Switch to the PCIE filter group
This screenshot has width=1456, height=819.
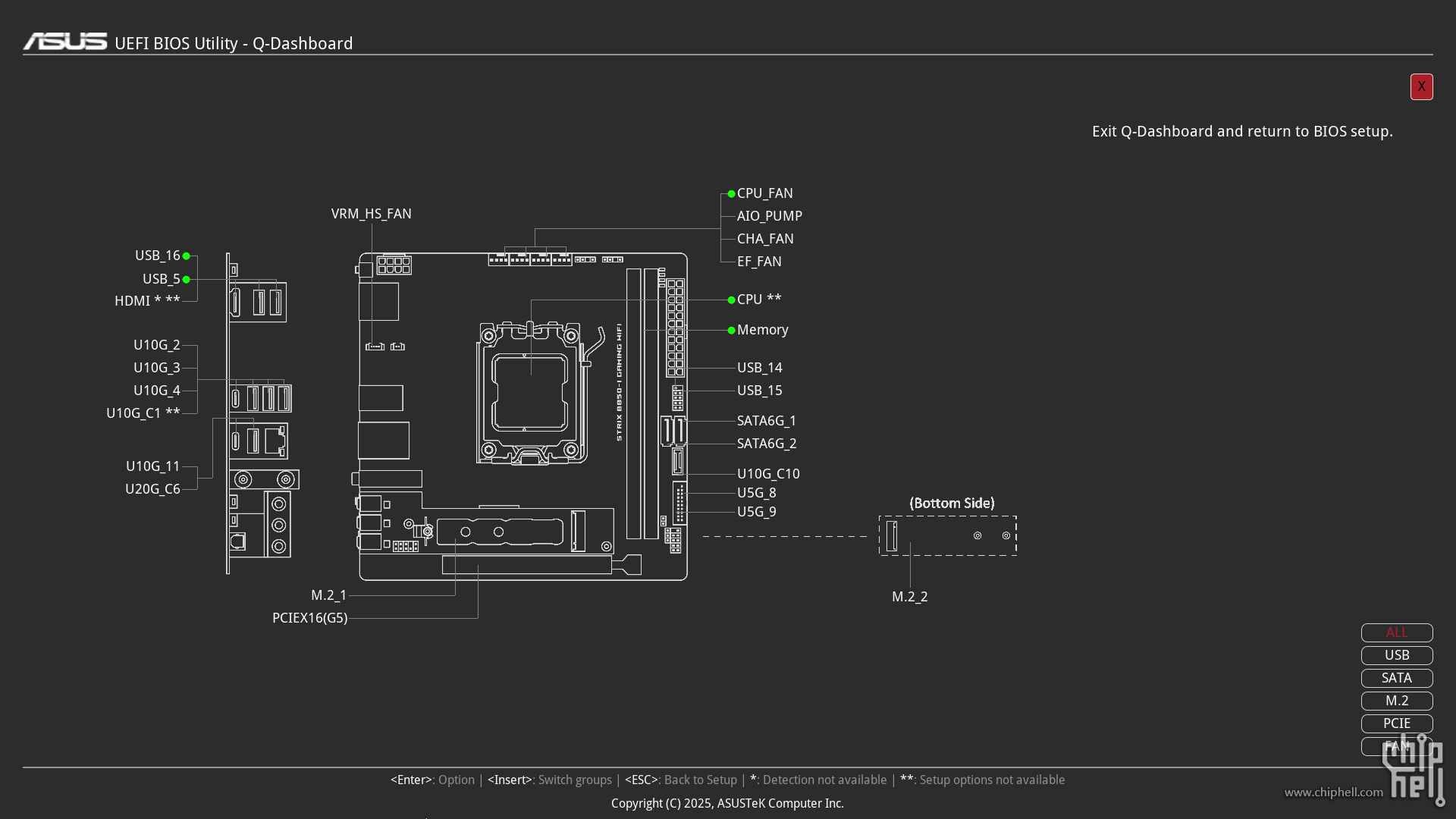1397,723
